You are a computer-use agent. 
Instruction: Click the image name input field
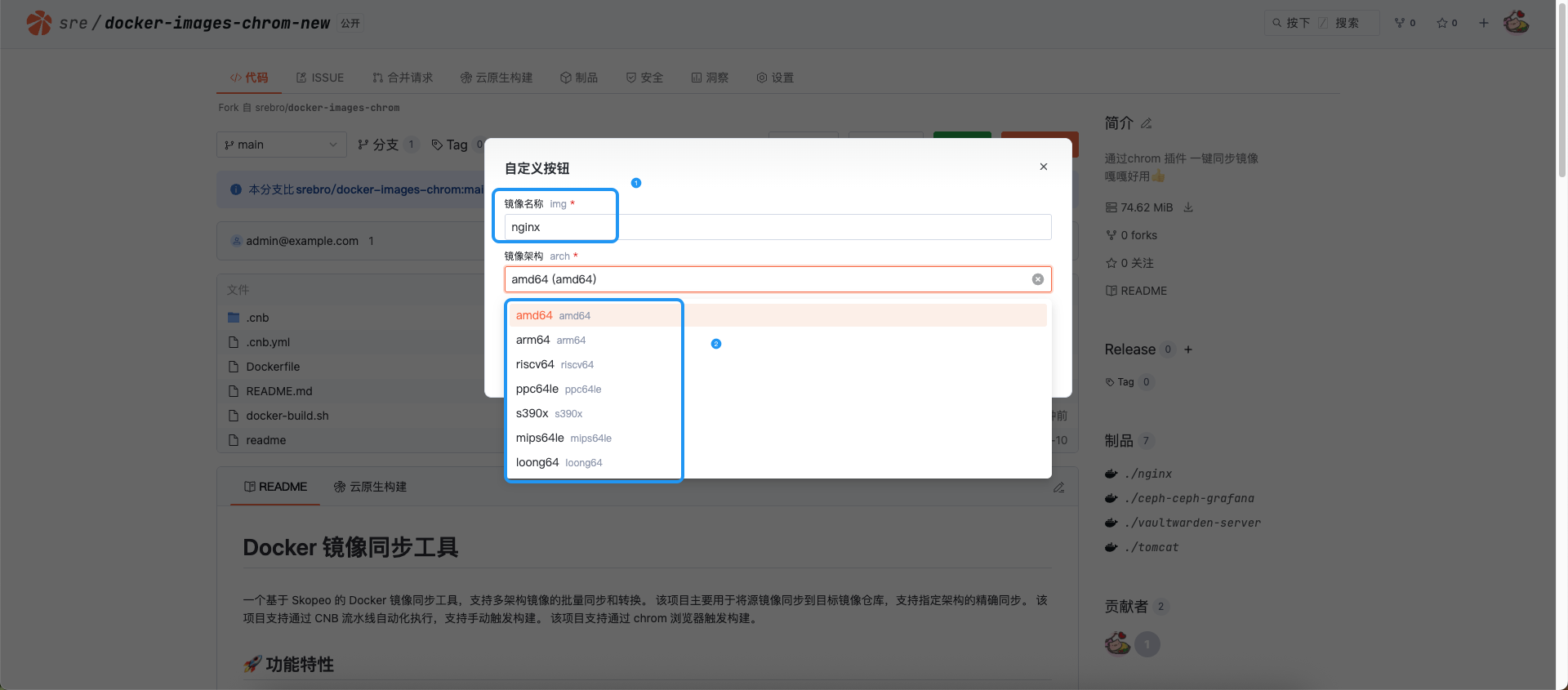point(776,227)
